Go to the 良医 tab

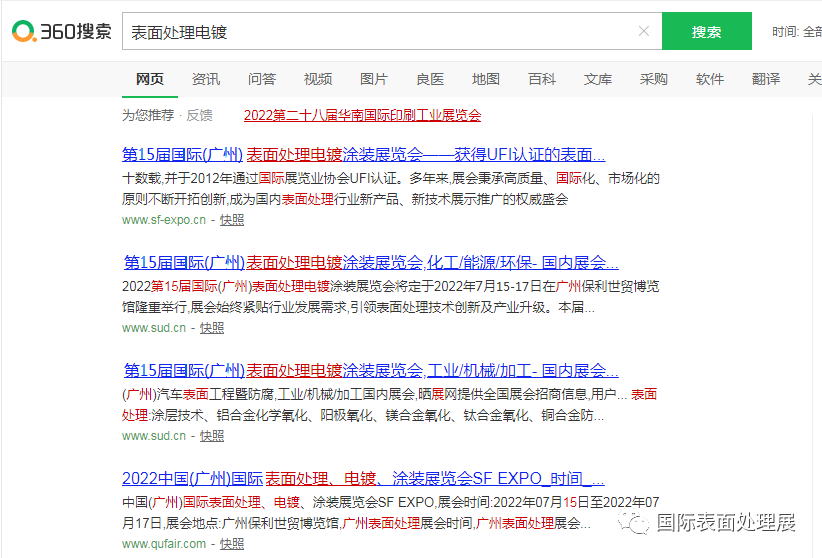point(430,79)
